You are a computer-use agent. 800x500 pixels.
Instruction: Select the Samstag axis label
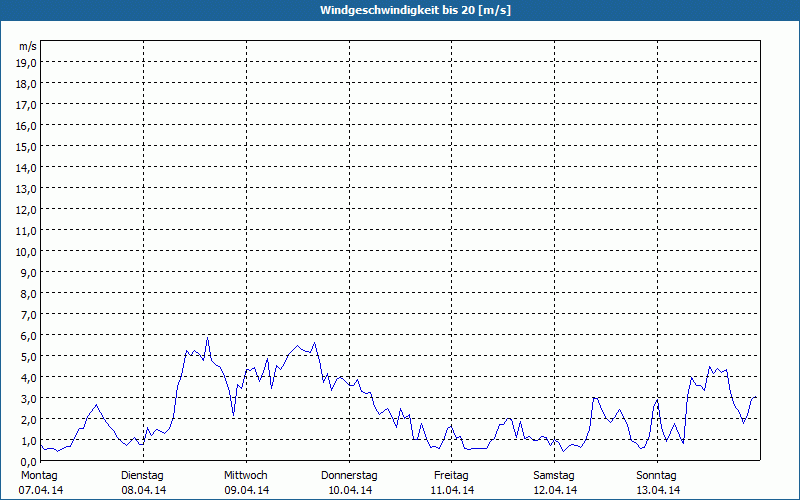(x=554, y=475)
